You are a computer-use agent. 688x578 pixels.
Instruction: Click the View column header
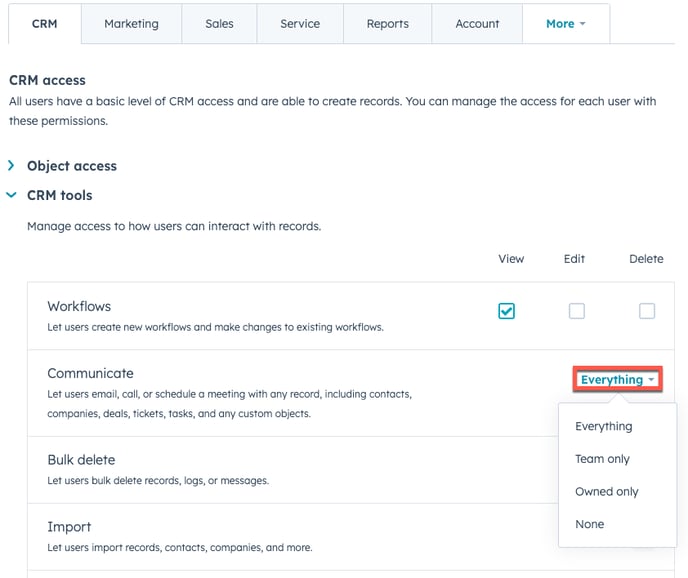[511, 259]
